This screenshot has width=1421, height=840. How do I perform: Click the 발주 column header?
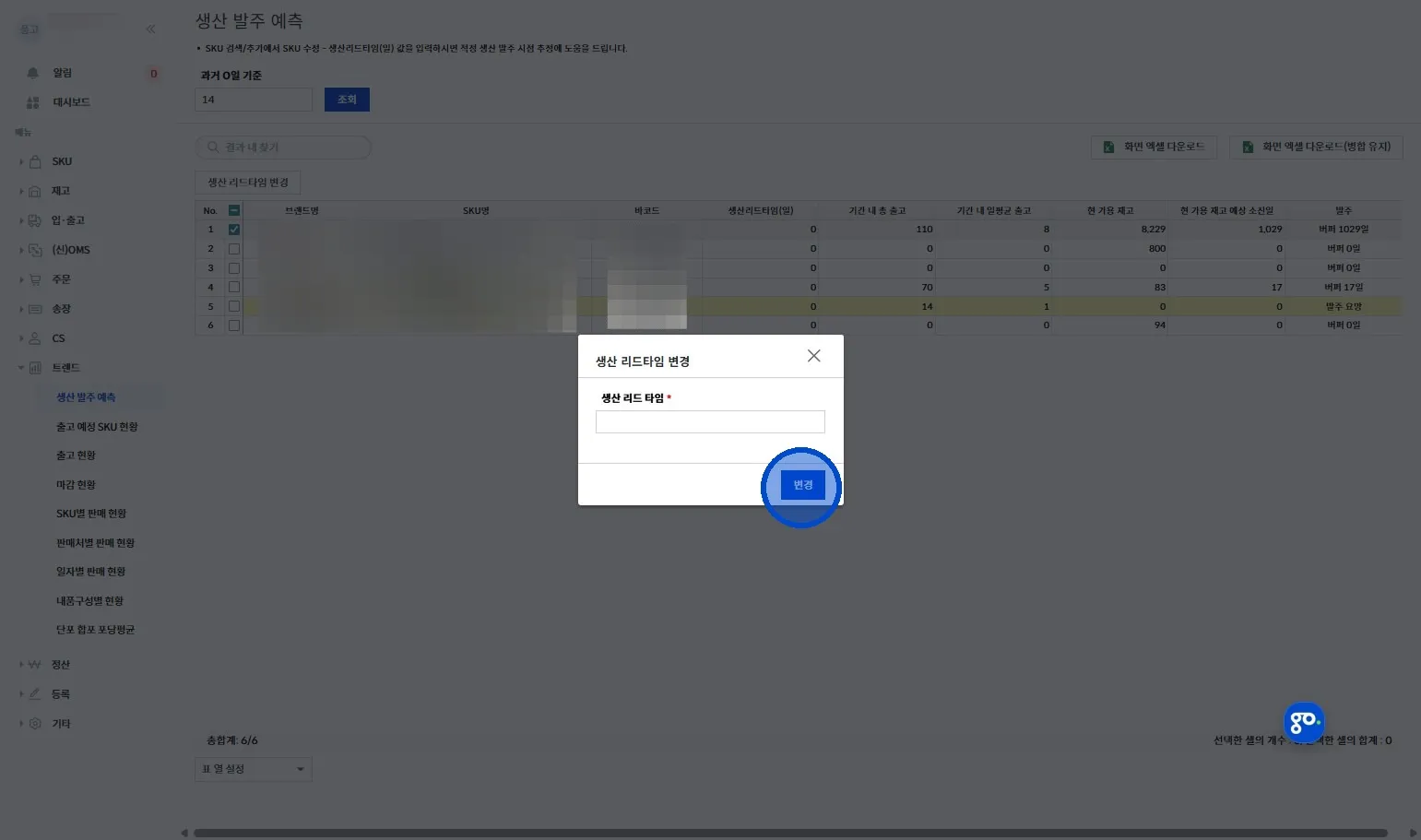click(x=1344, y=211)
